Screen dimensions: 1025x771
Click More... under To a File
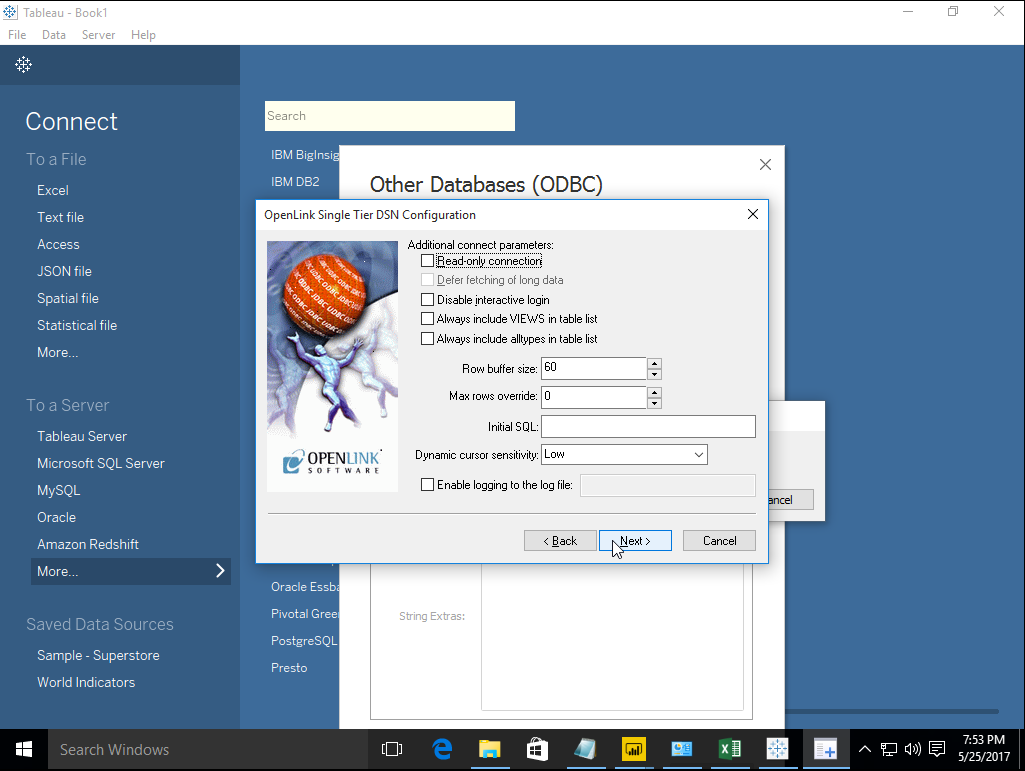point(58,352)
